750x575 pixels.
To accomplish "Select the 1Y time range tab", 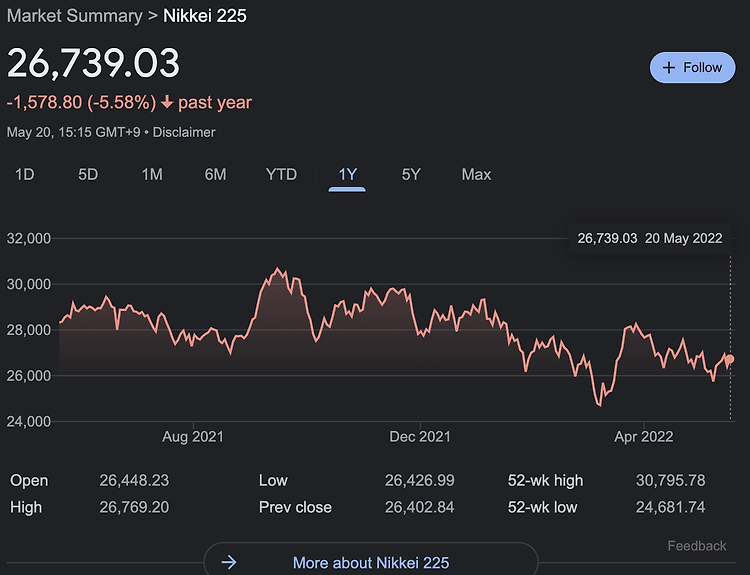I will pos(347,175).
